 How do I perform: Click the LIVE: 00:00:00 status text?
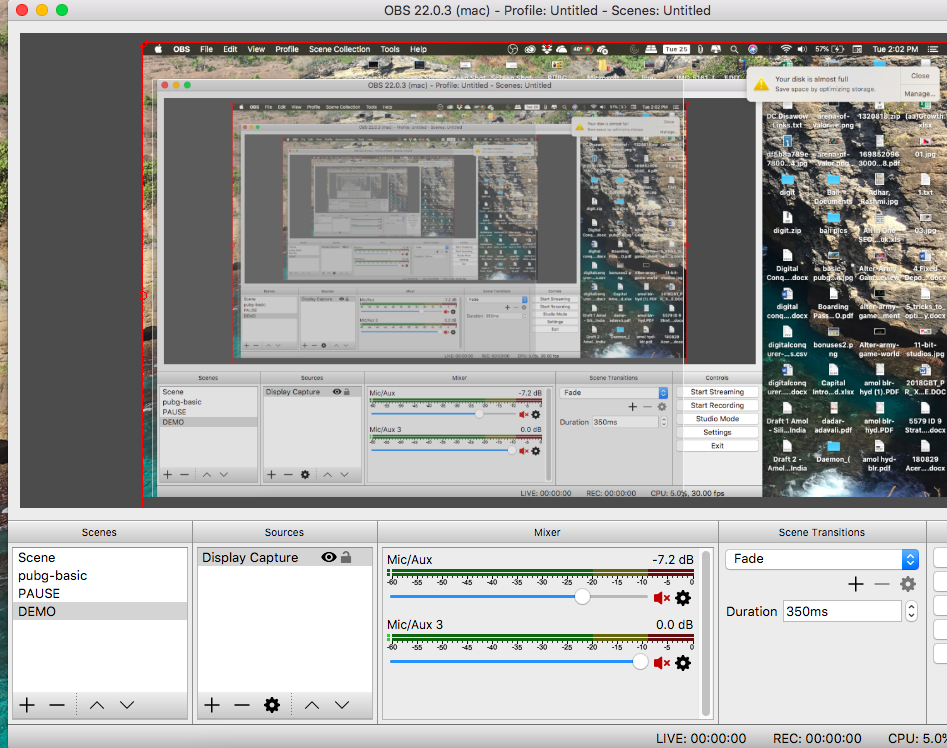pyautogui.click(x=701, y=738)
